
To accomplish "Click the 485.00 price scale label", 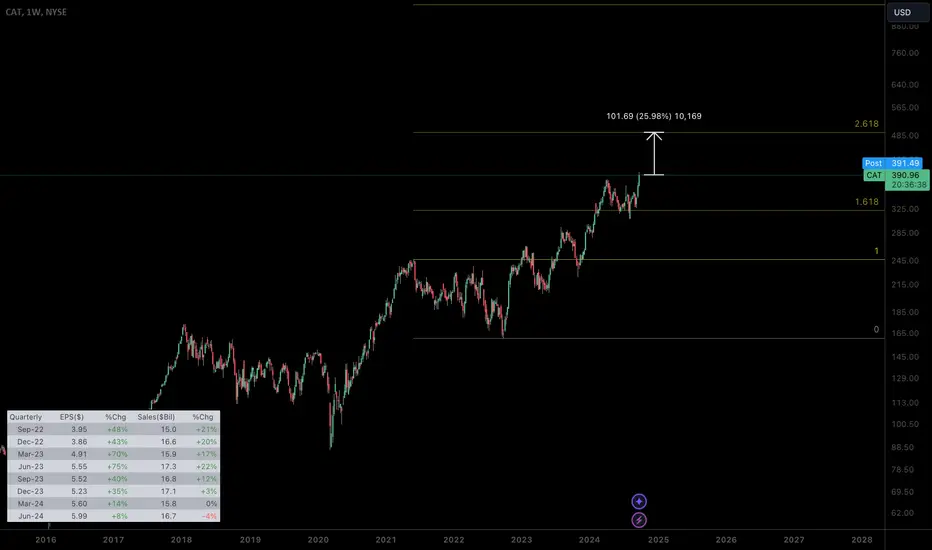I will (905, 136).
